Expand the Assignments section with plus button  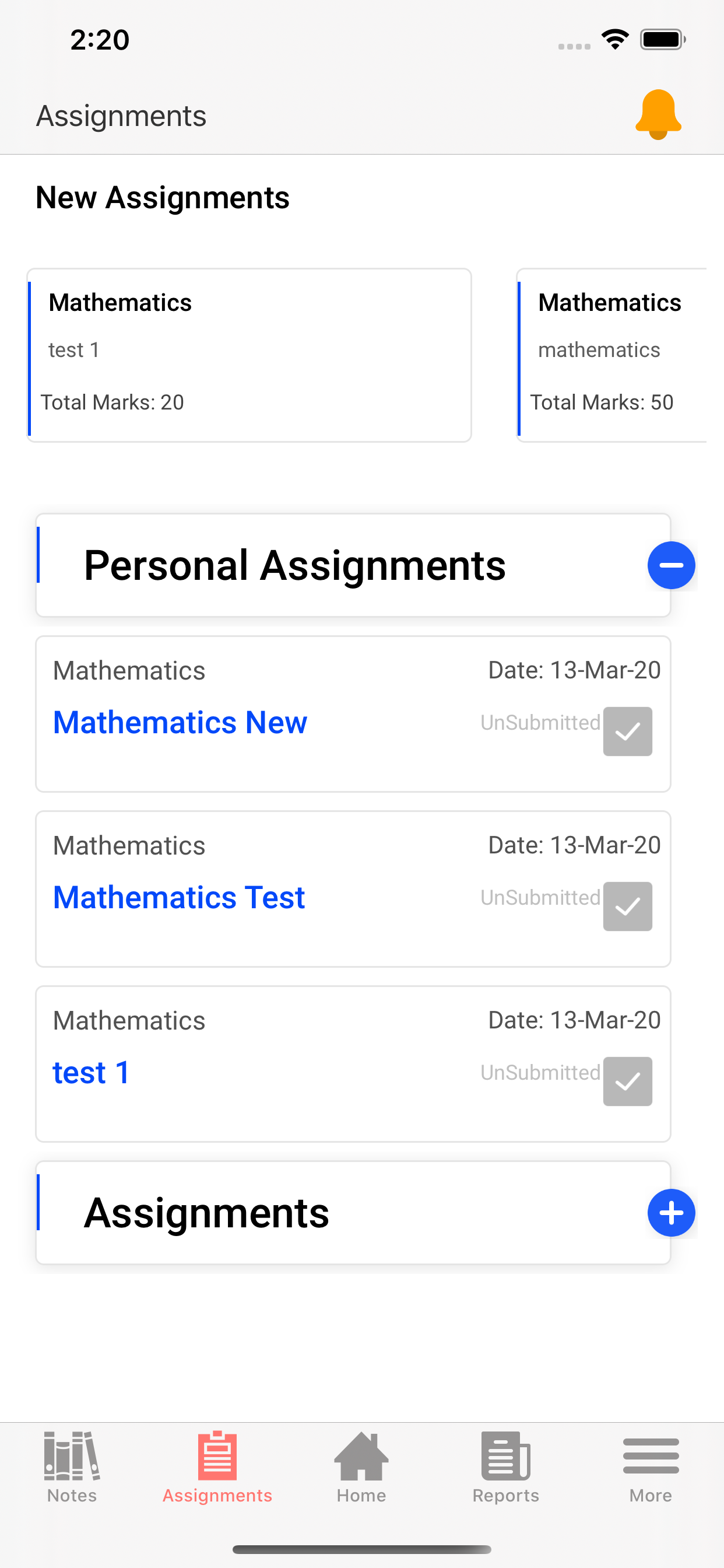click(x=671, y=1213)
